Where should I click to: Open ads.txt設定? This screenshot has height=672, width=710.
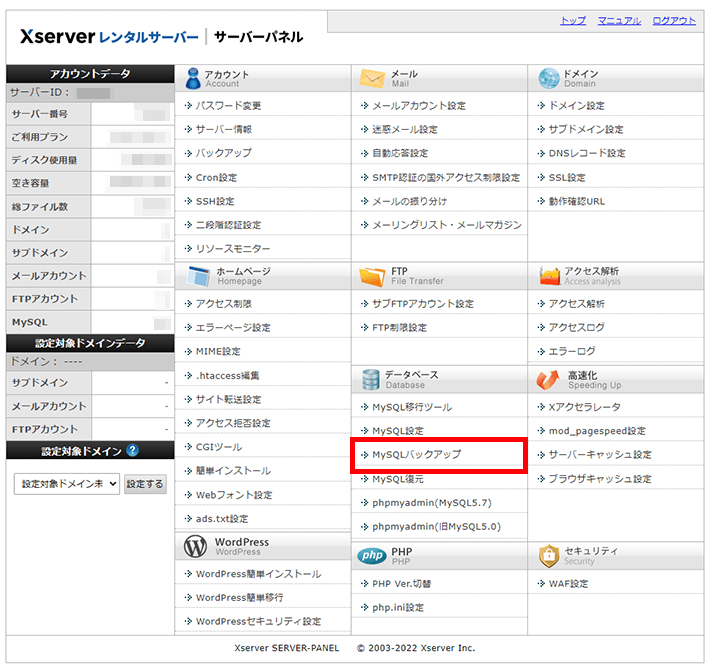point(222,519)
